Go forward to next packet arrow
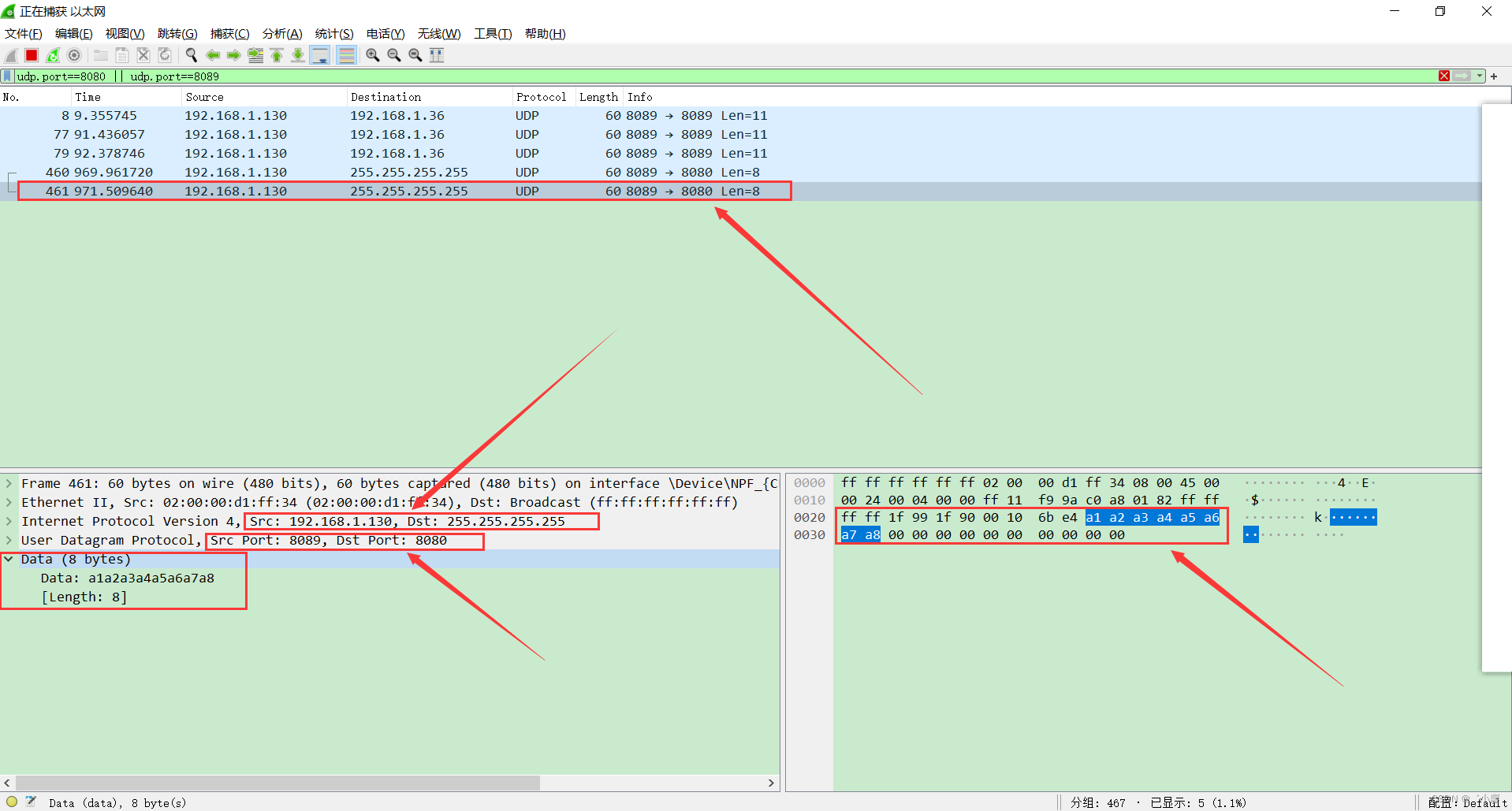The image size is (1512, 811). pyautogui.click(x=234, y=55)
